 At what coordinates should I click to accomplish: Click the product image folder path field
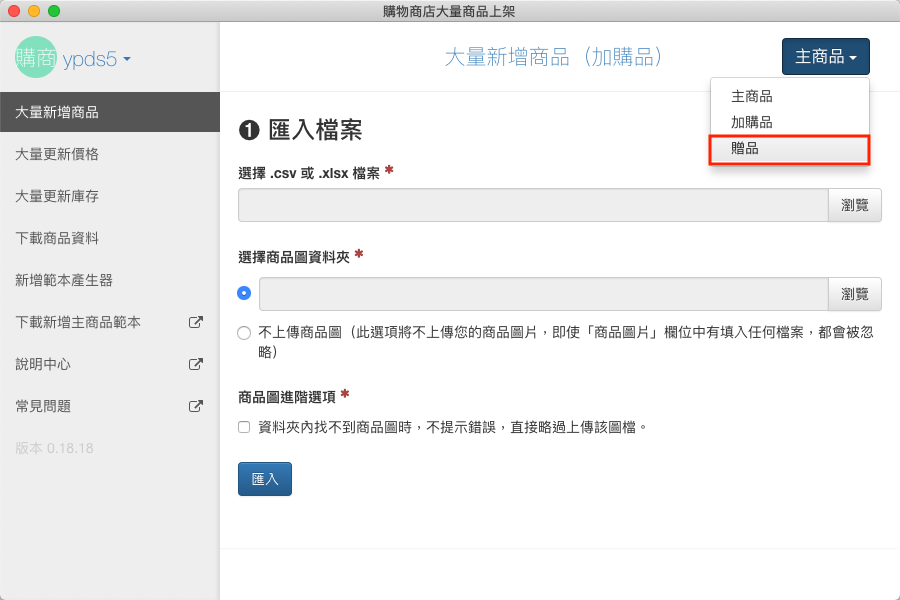click(x=544, y=294)
